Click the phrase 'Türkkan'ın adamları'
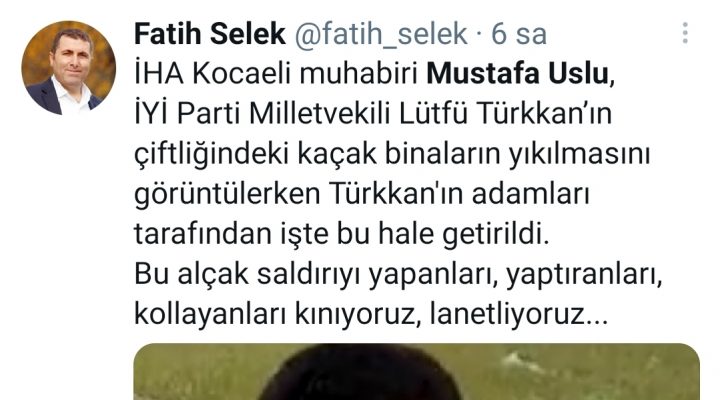The height and width of the screenshot is (400, 720). tap(459, 194)
